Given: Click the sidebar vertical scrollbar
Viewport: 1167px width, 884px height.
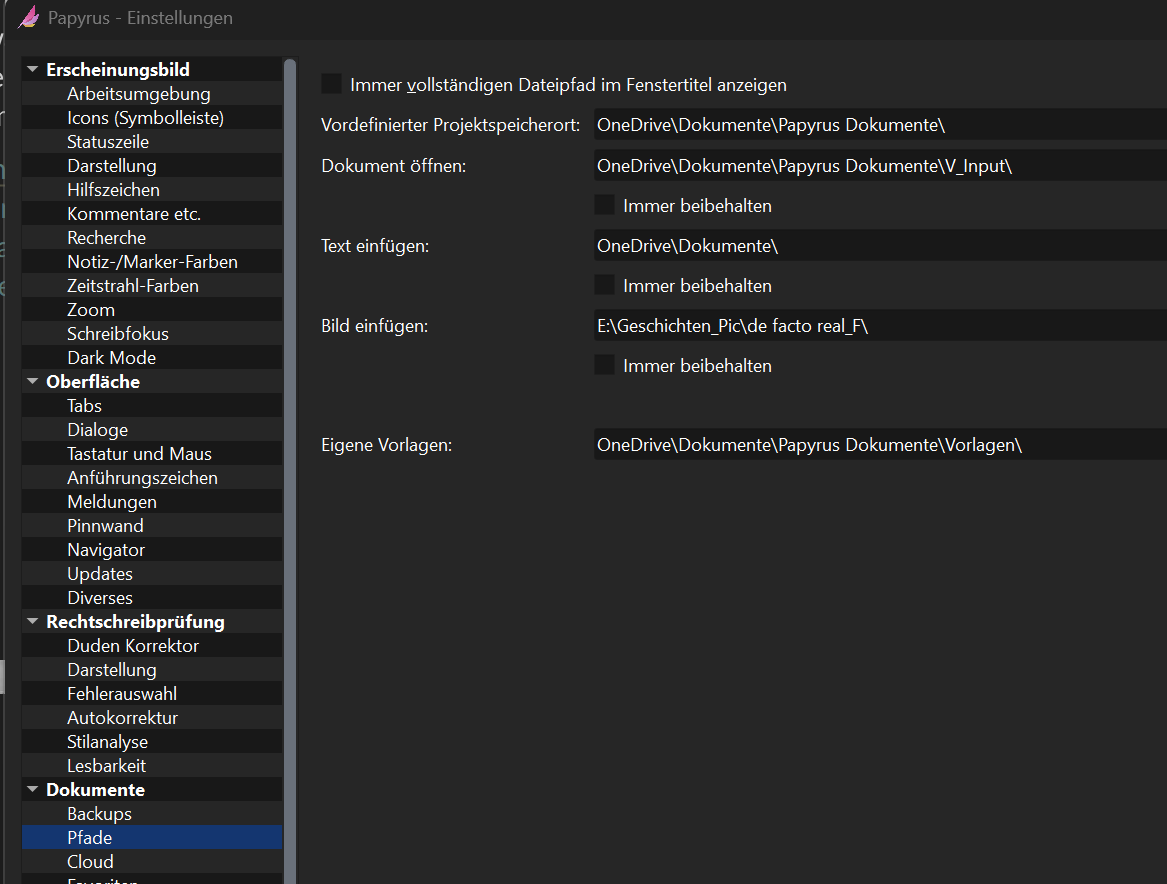Looking at the screenshot, I should pyautogui.click(x=290, y=400).
